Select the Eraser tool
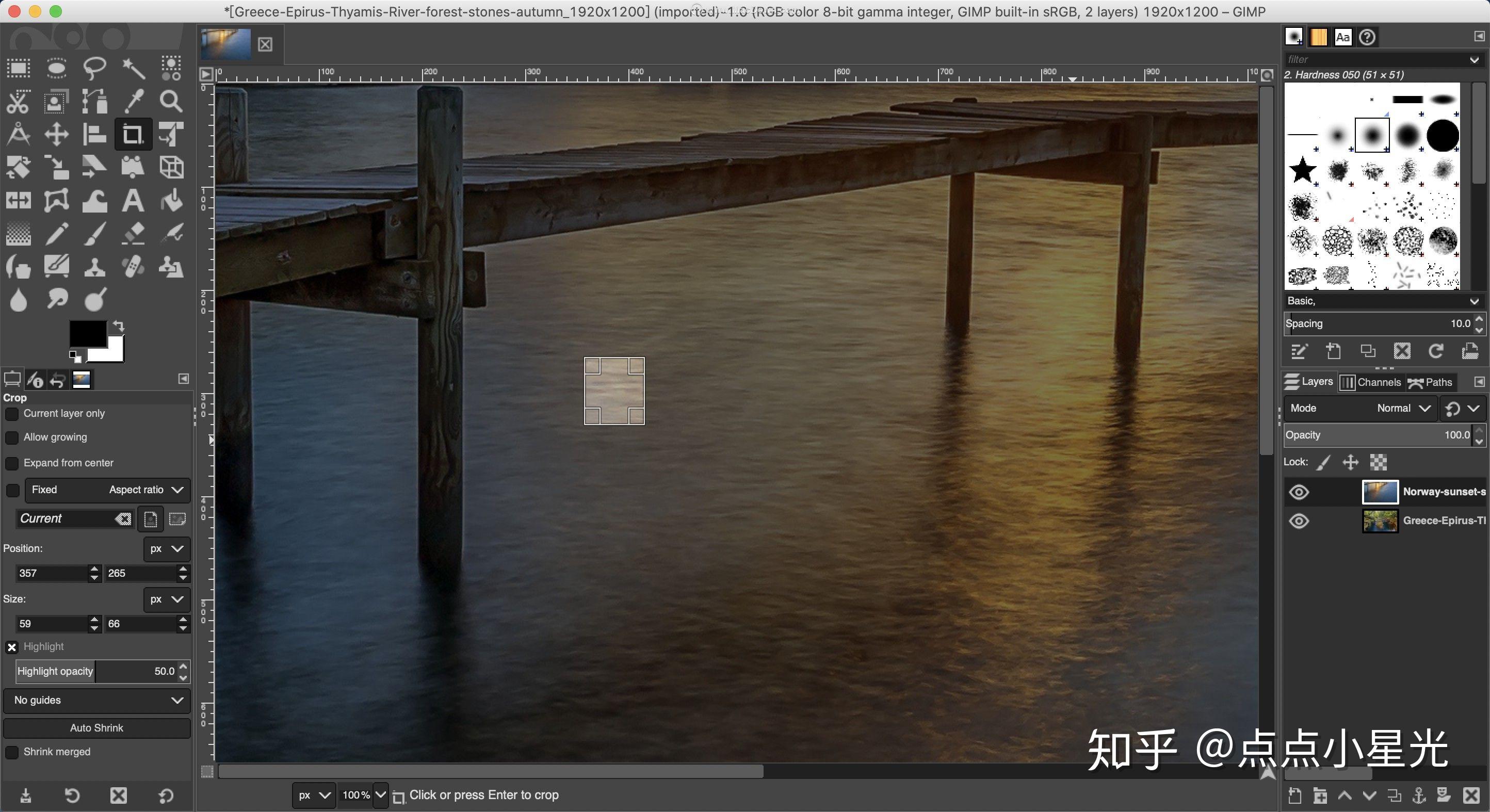The image size is (1490, 812). [x=132, y=234]
